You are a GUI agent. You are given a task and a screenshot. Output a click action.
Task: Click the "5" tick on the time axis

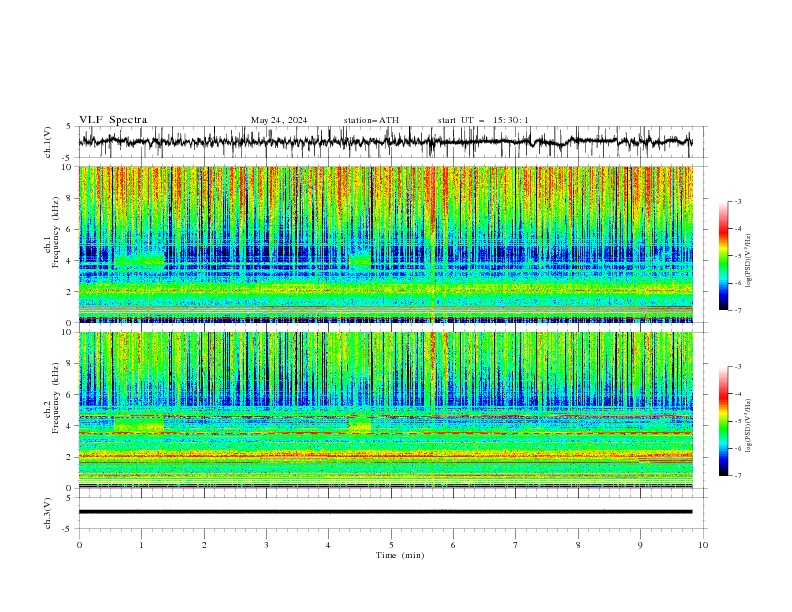[x=391, y=545]
